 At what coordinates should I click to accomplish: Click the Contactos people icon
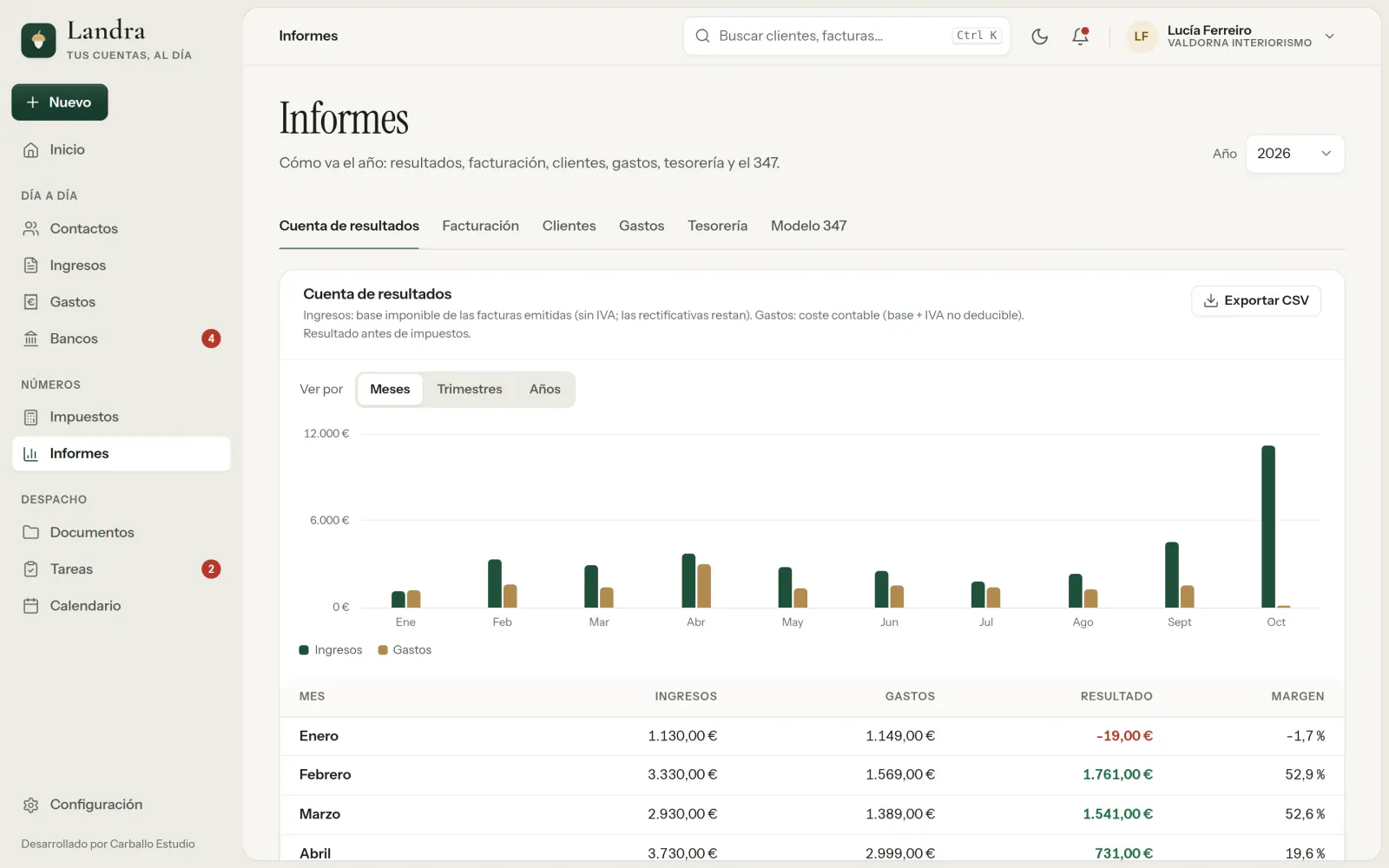31,229
